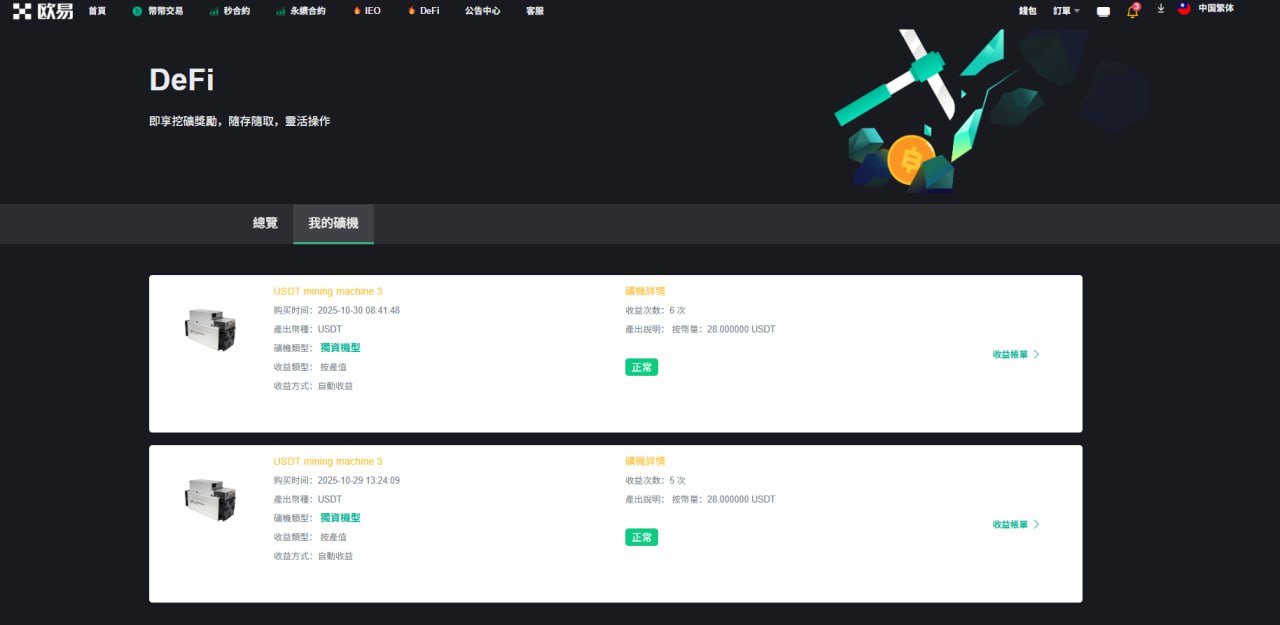Viewport: 1280px width, 625px height.
Task: Switch to the 總覽 tab
Action: click(x=265, y=223)
